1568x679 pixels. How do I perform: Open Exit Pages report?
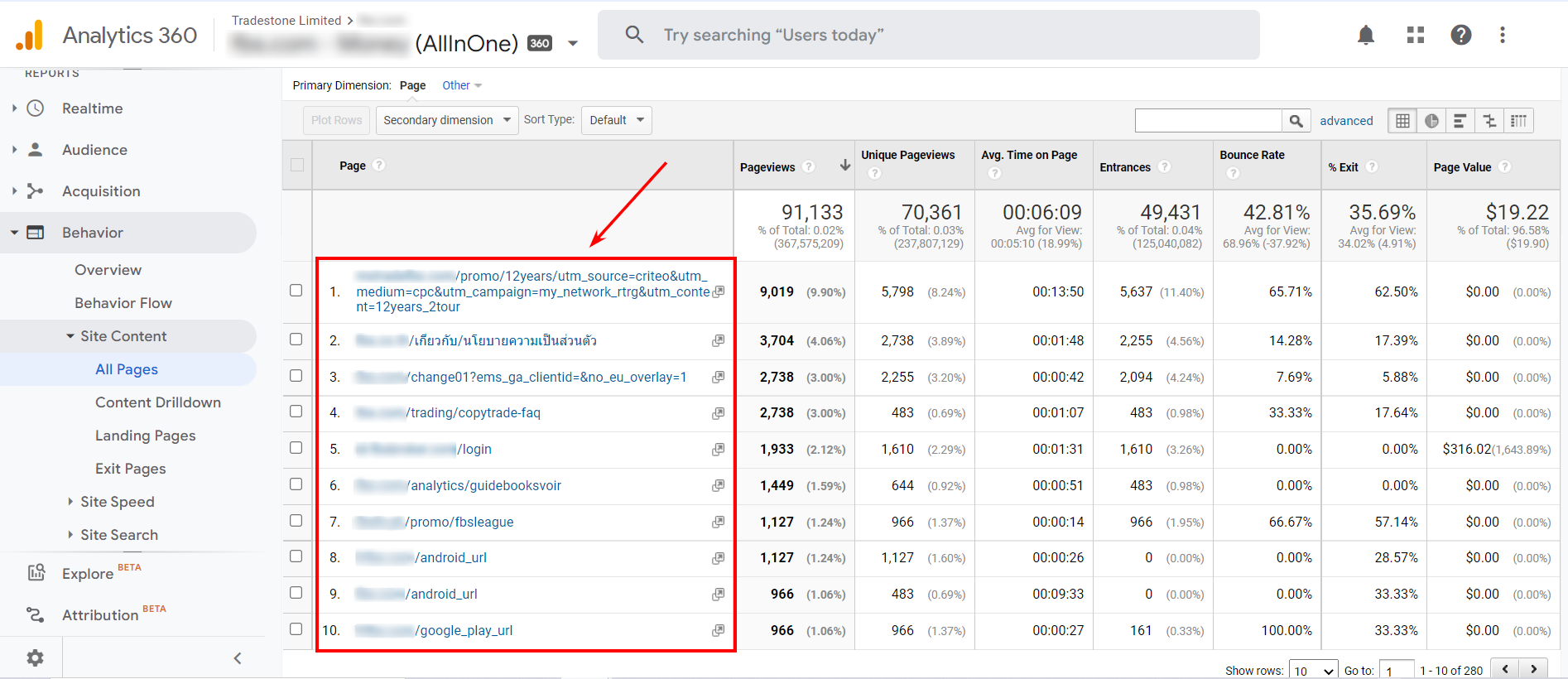click(x=131, y=469)
